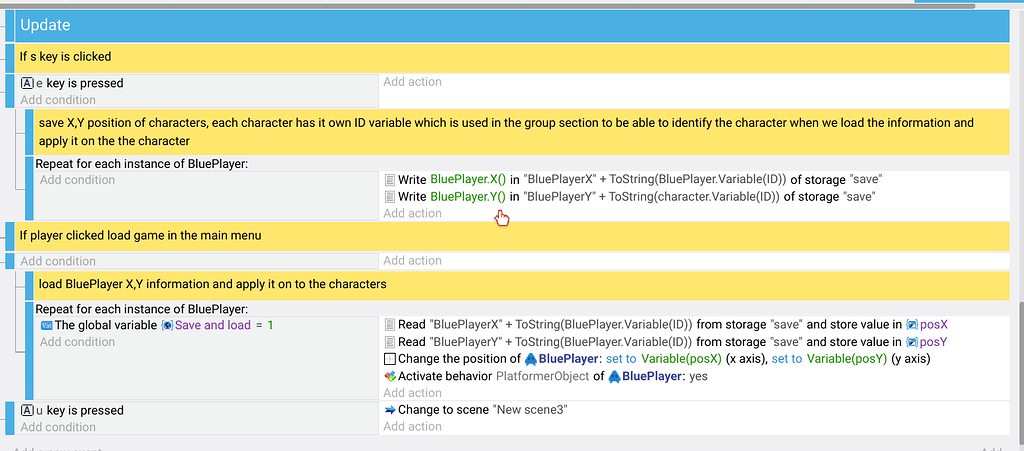Screen dimensions: 1024x451
Task: Select the "save X,Y position of characters" comment
Action: [522, 132]
